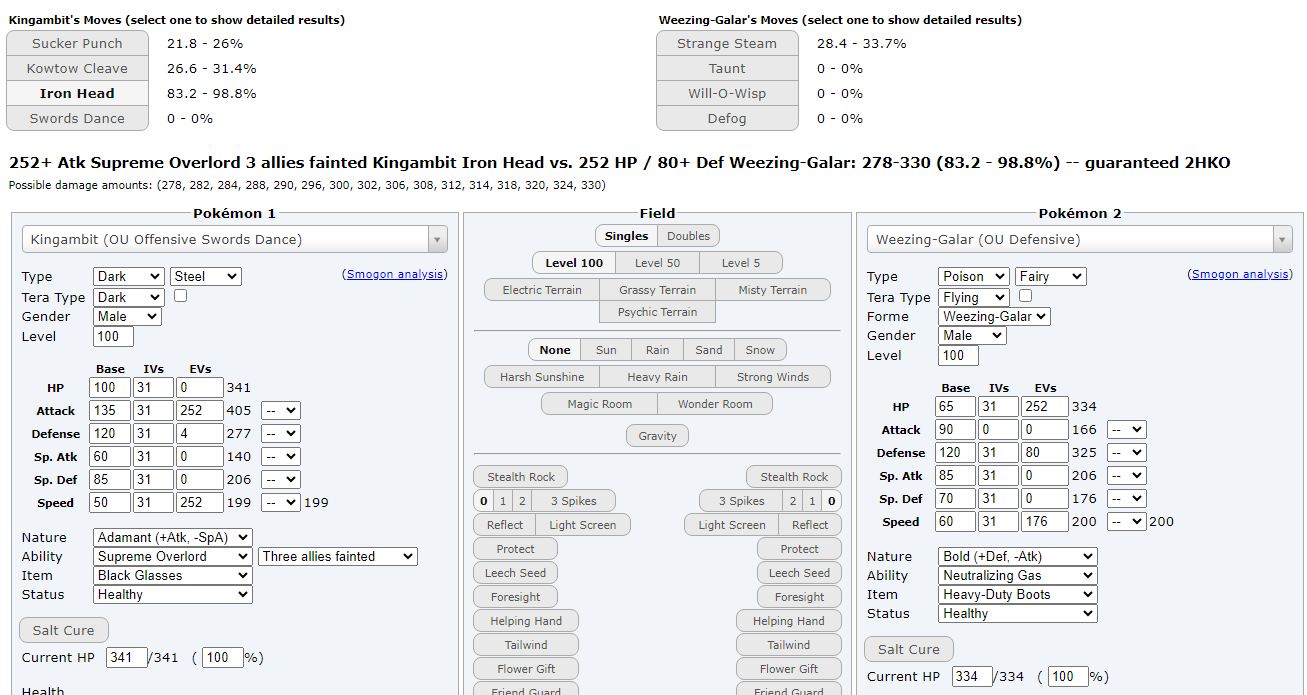Tick Weezing-Galar's Tera Type checkbox
This screenshot has height=695, width=1307.
(x=1025, y=296)
